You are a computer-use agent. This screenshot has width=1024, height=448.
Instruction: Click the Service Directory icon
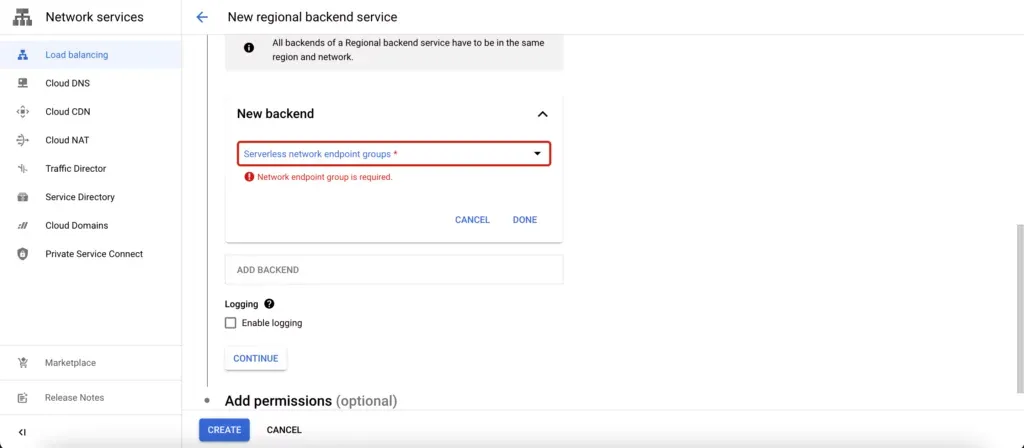[22, 197]
